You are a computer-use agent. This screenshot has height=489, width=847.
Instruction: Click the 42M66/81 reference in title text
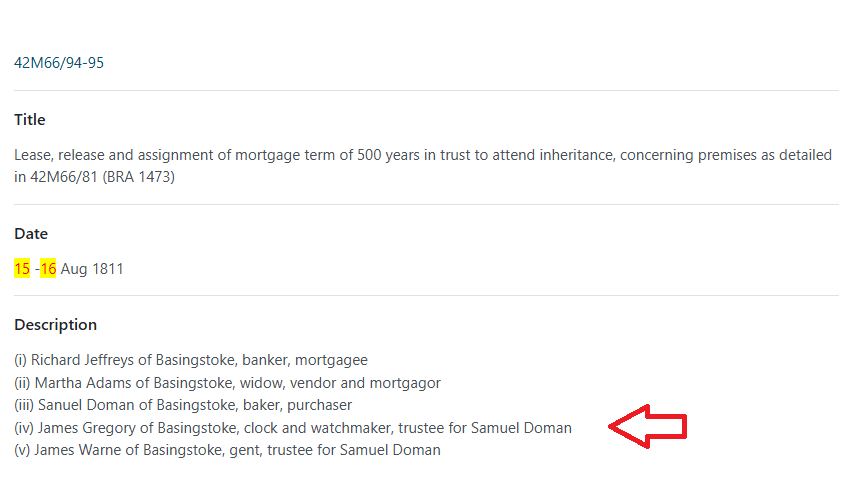64,177
